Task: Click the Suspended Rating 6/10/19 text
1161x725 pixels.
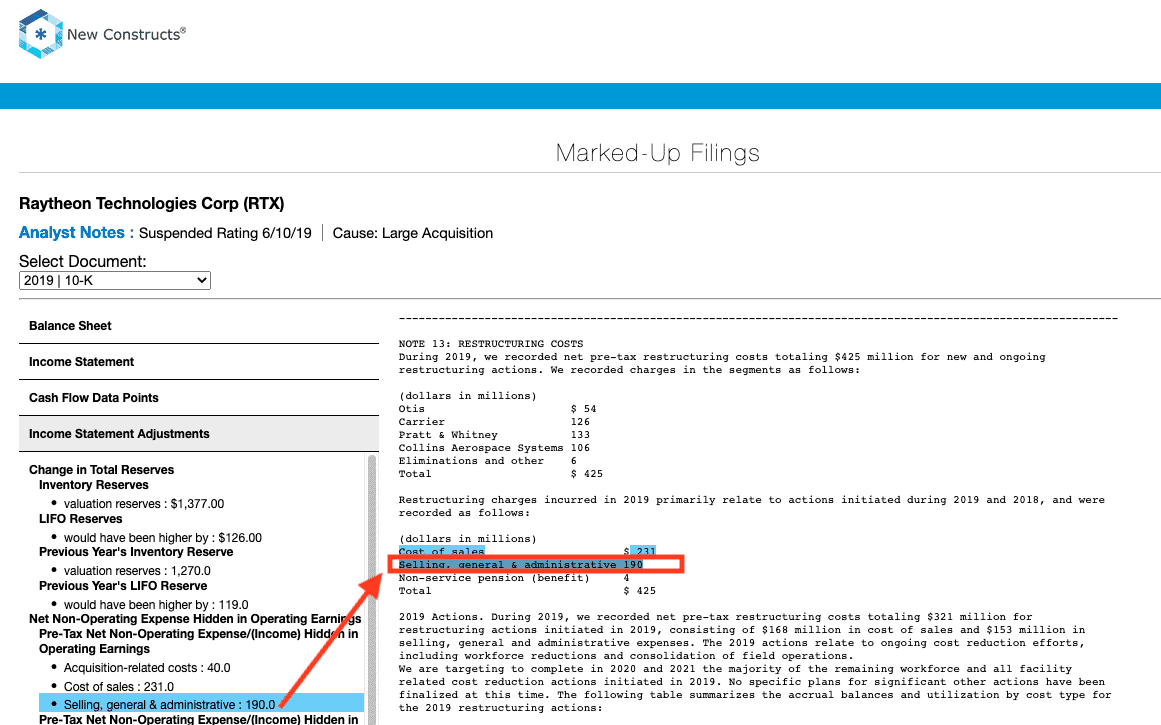Action: 225,233
